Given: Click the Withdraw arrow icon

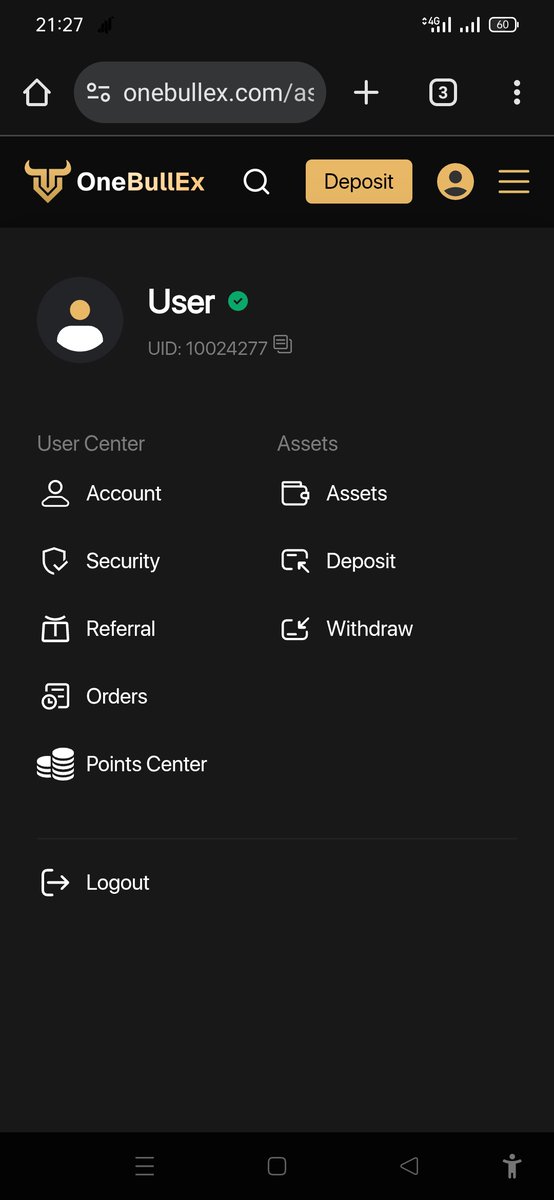Looking at the screenshot, I should 295,629.
